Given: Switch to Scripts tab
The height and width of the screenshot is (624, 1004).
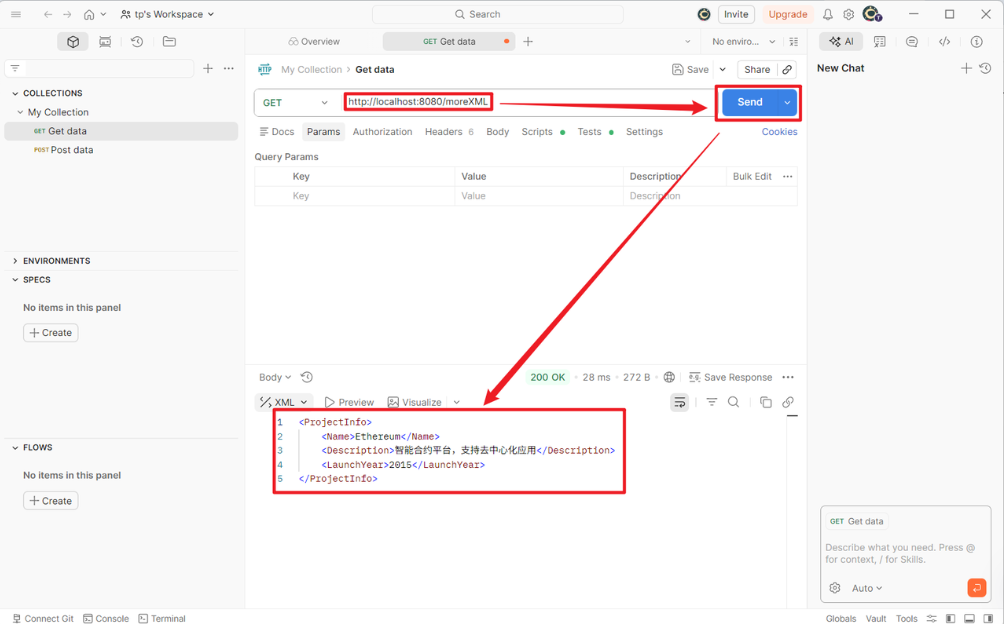Looking at the screenshot, I should point(543,132).
